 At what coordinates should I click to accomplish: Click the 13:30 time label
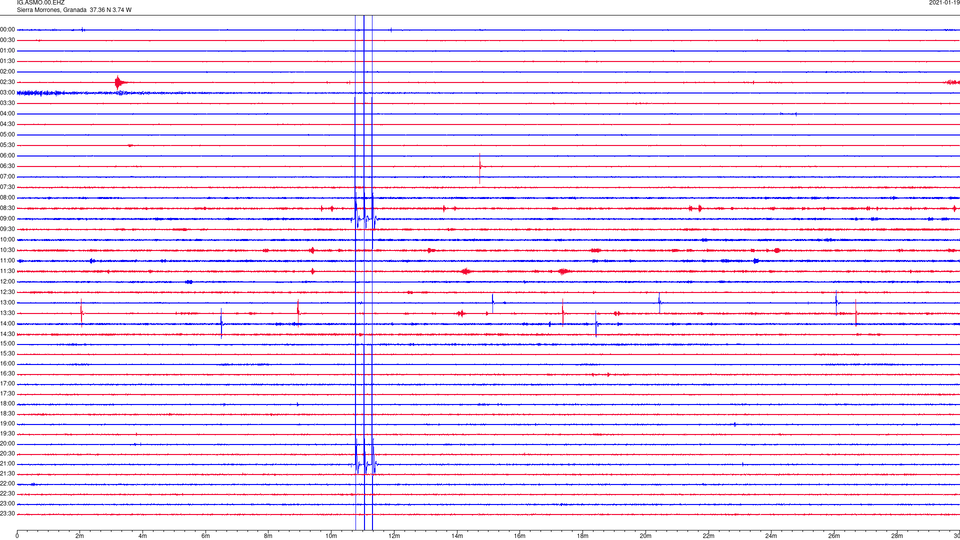click(7, 313)
